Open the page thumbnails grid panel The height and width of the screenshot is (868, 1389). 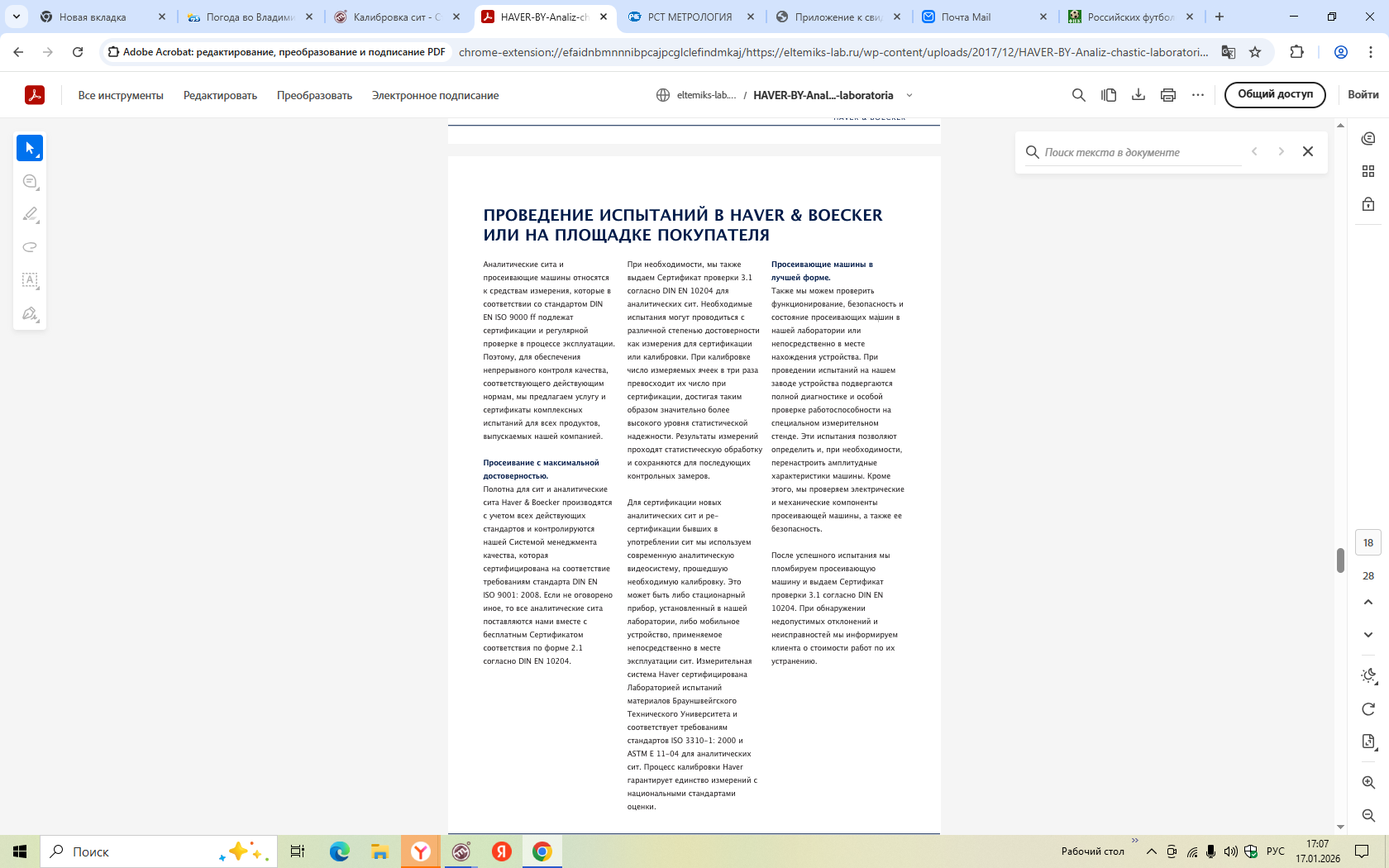pyautogui.click(x=1368, y=171)
